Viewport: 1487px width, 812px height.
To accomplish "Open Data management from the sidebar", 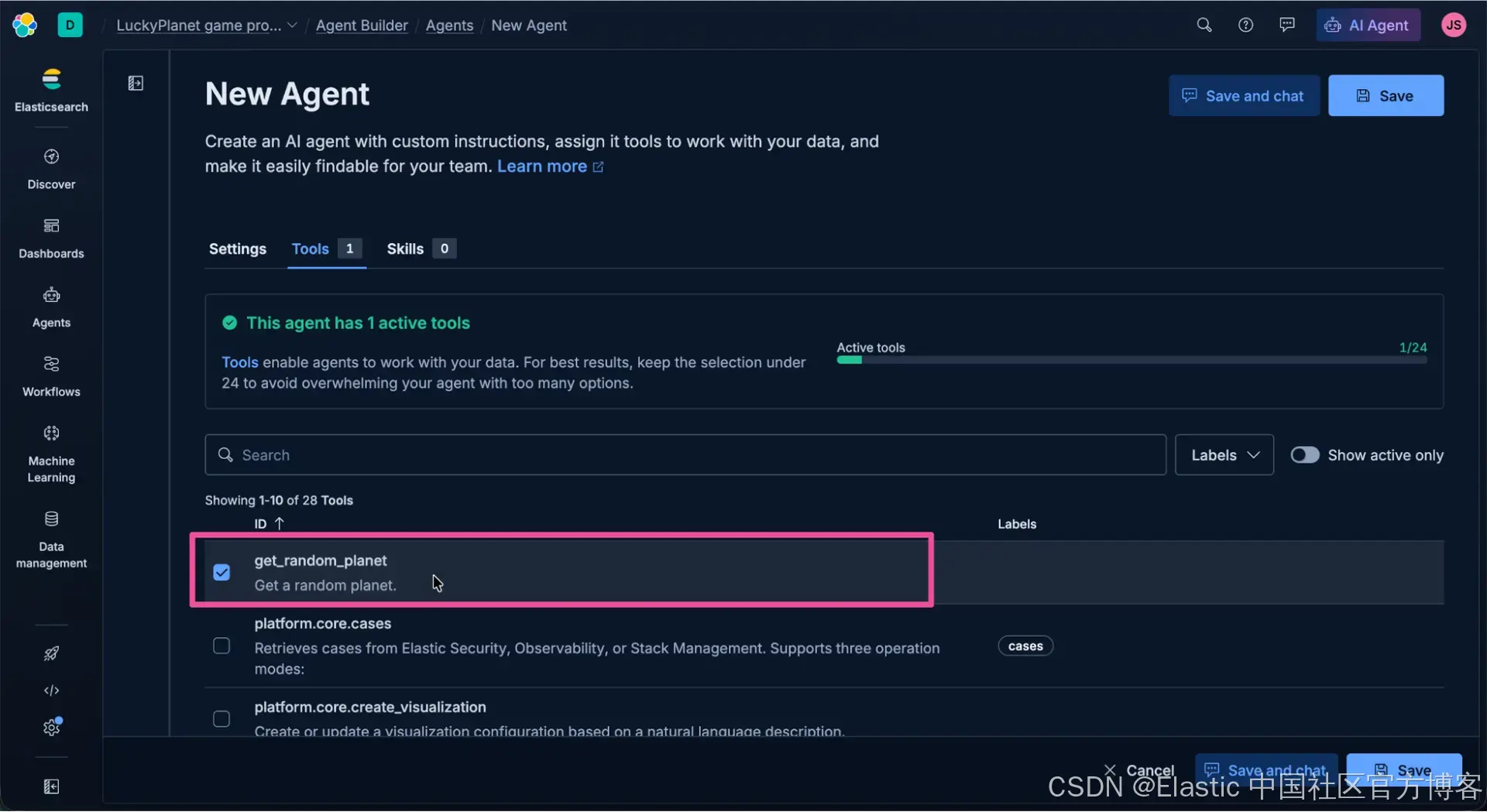I will click(51, 540).
